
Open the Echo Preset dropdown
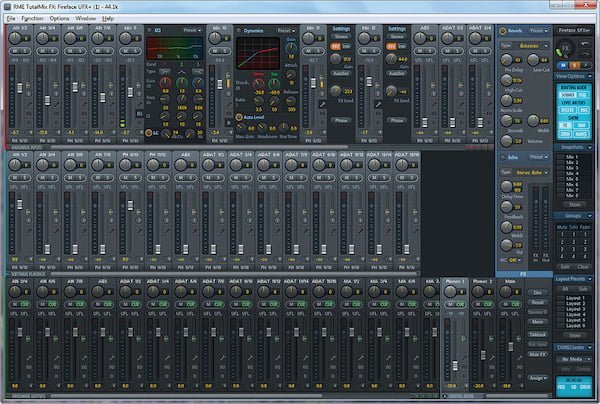click(x=539, y=157)
